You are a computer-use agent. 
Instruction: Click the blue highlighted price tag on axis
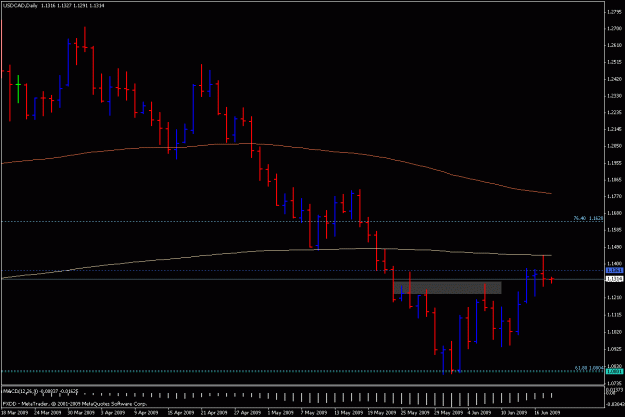614,270
